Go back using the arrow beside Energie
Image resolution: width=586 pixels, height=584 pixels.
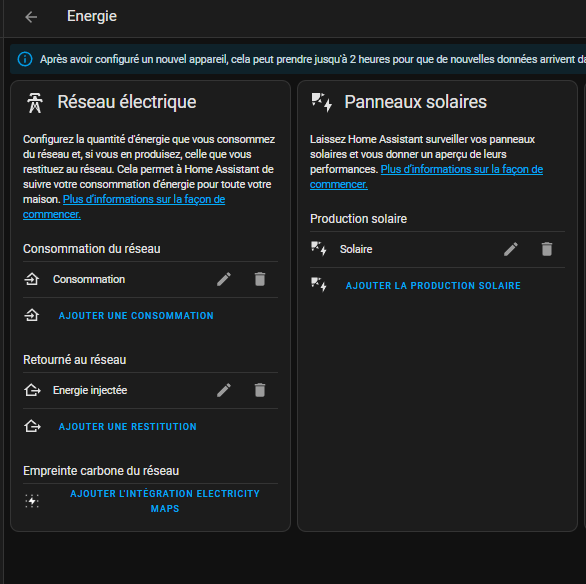pyautogui.click(x=31, y=17)
